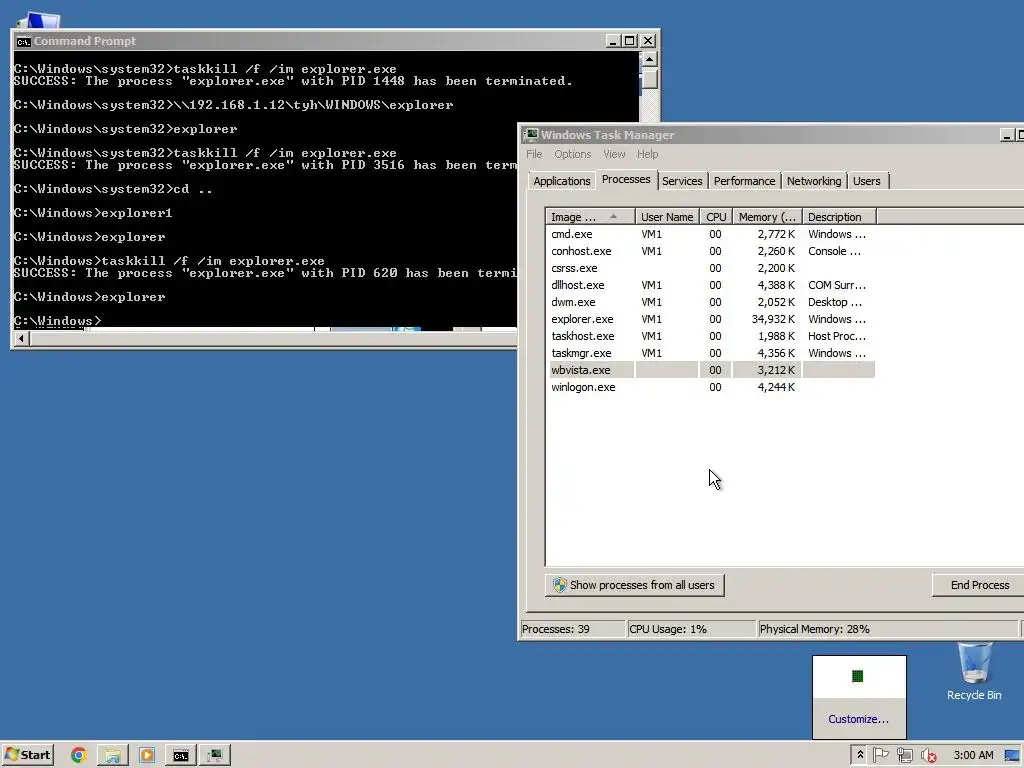Click the C:\Windows> prompt line in Command Prompt
Viewport: 1024px width, 768px height.
(57, 321)
